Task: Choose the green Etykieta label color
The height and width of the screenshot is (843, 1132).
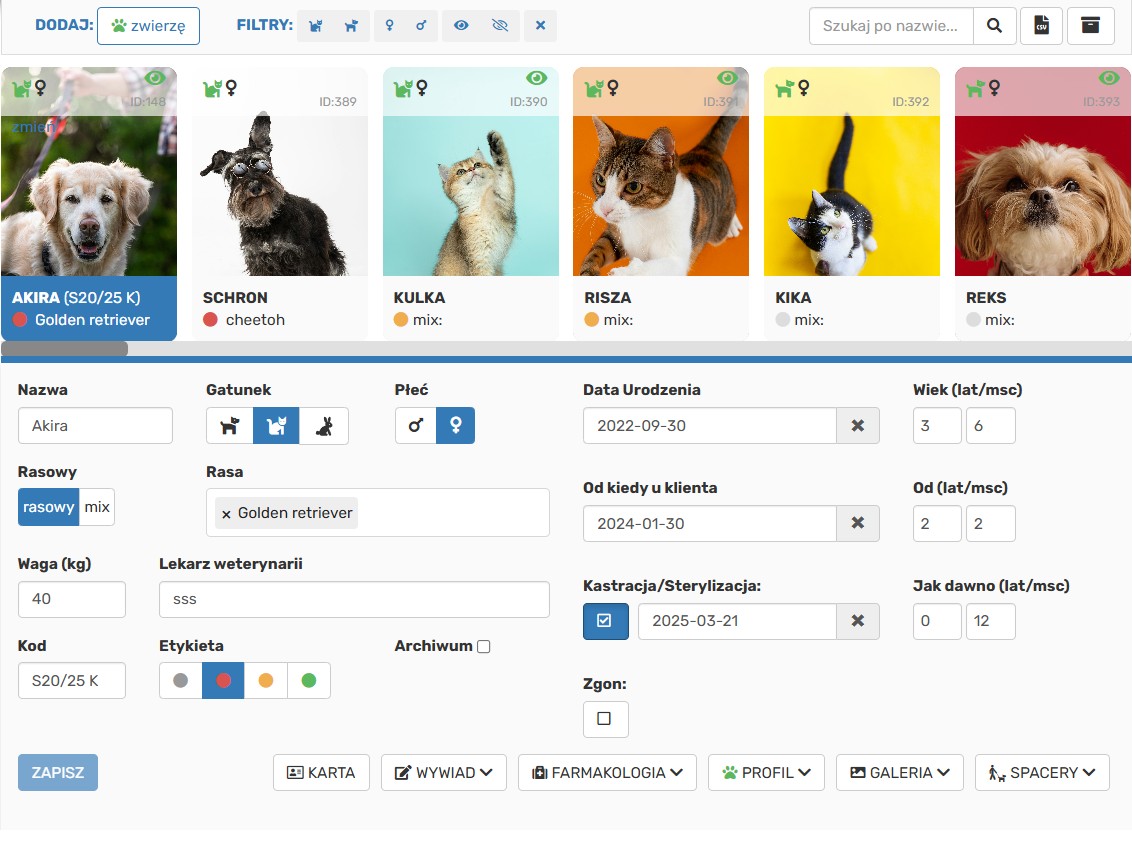Action: tap(309, 681)
